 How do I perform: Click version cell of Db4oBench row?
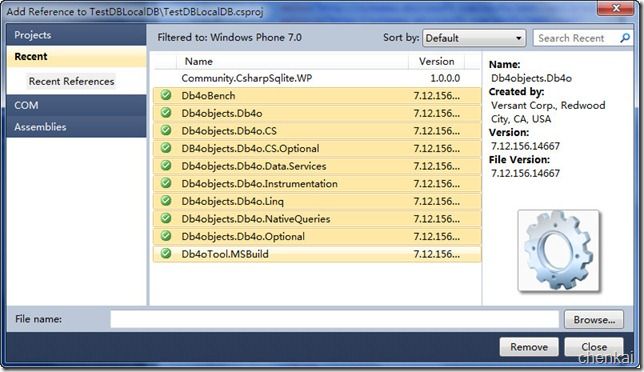pos(437,96)
